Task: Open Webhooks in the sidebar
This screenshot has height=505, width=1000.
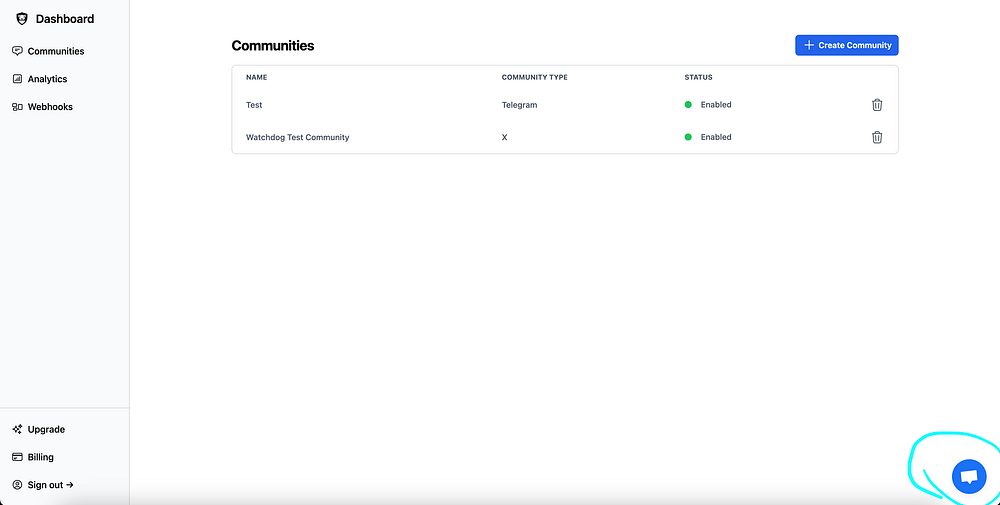Action: [x=50, y=106]
